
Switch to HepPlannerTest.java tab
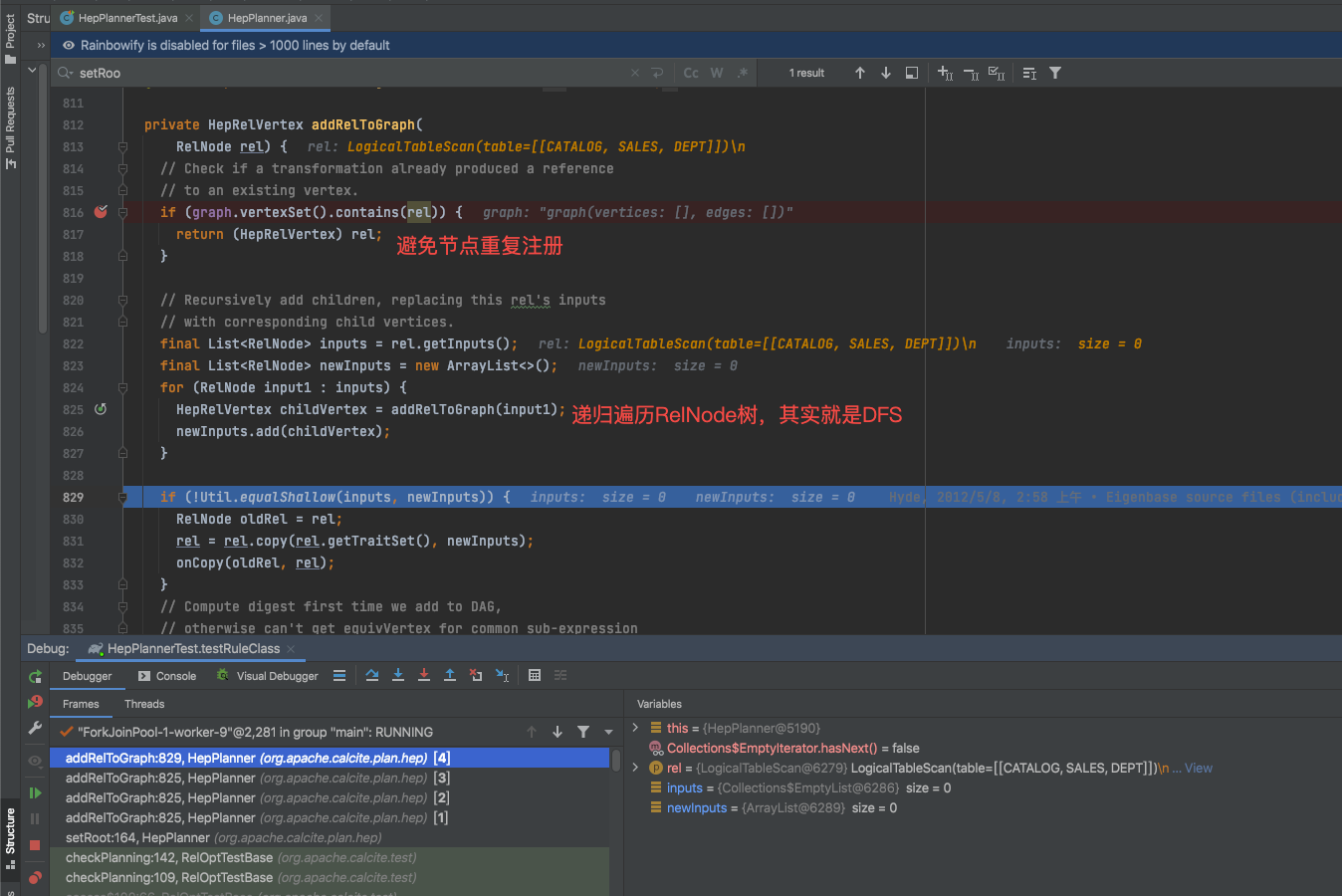click(127, 18)
